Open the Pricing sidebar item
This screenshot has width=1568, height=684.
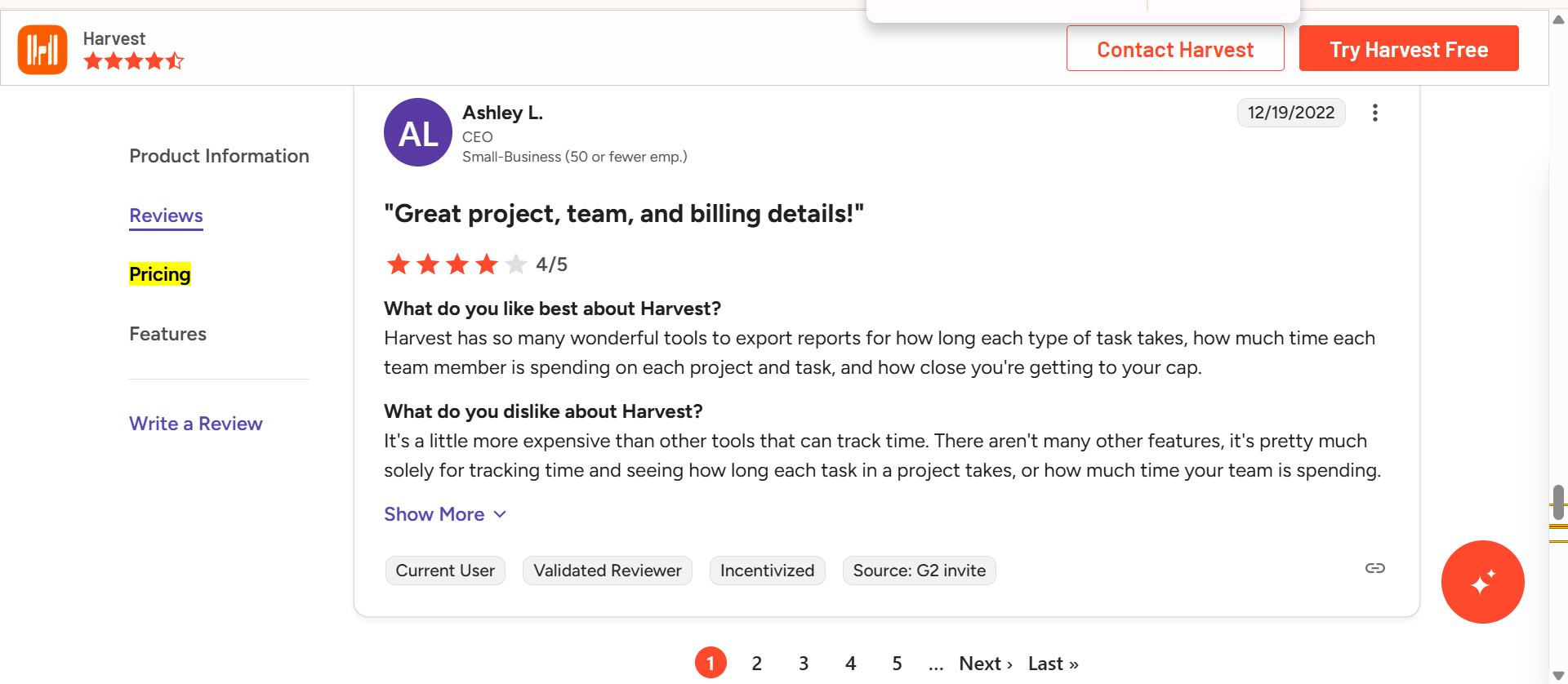tap(160, 274)
